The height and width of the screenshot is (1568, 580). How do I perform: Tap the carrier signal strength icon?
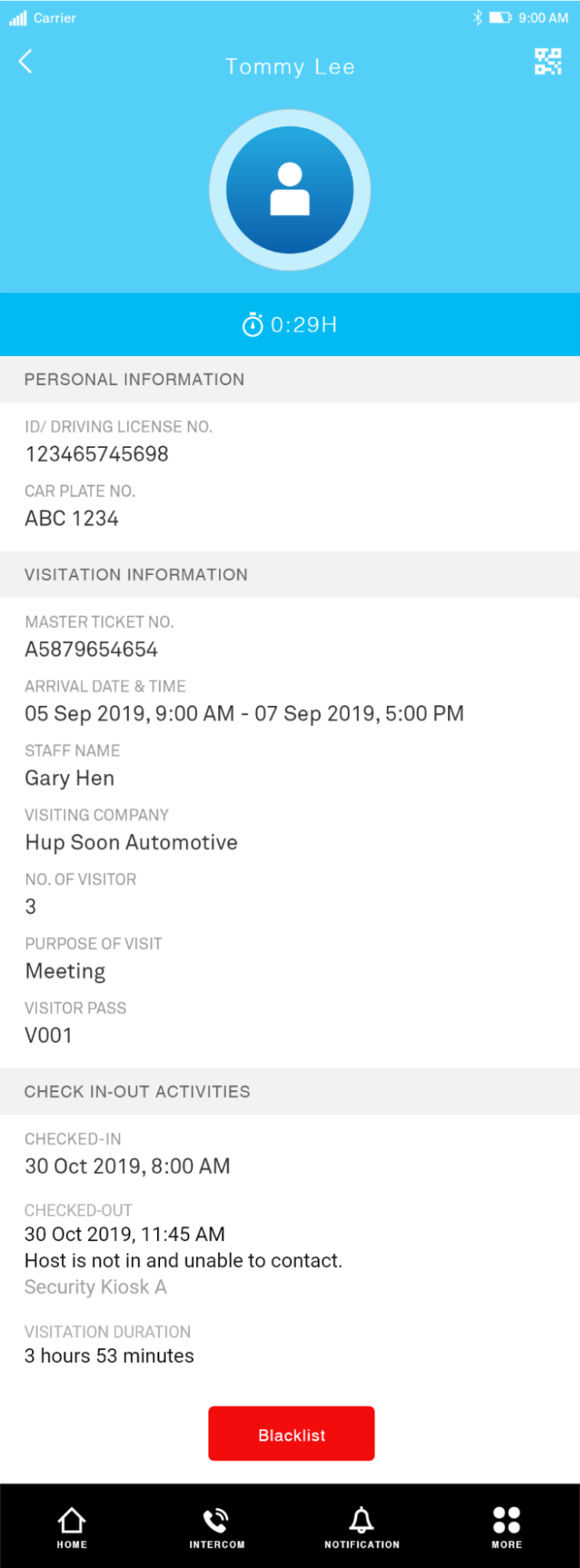pyautogui.click(x=18, y=18)
